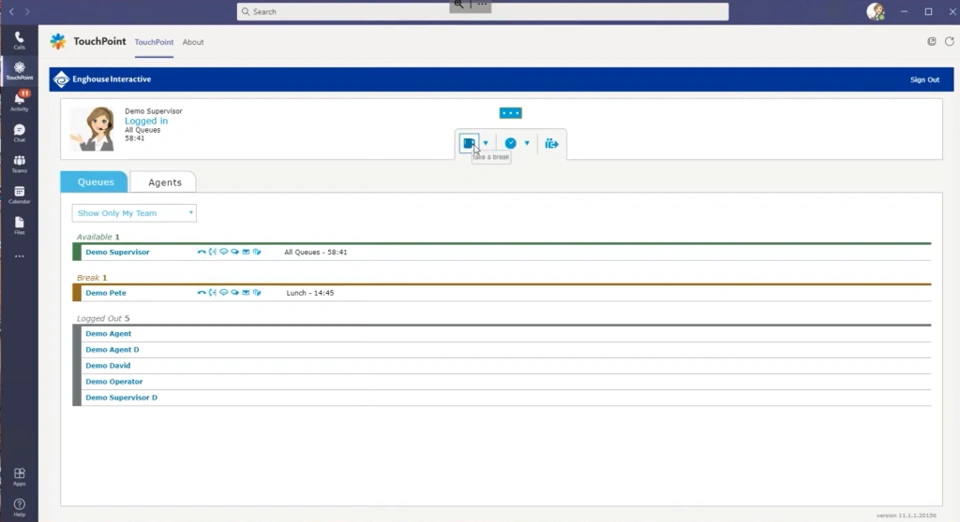Click the 'Logged in' status text

[x=146, y=121]
